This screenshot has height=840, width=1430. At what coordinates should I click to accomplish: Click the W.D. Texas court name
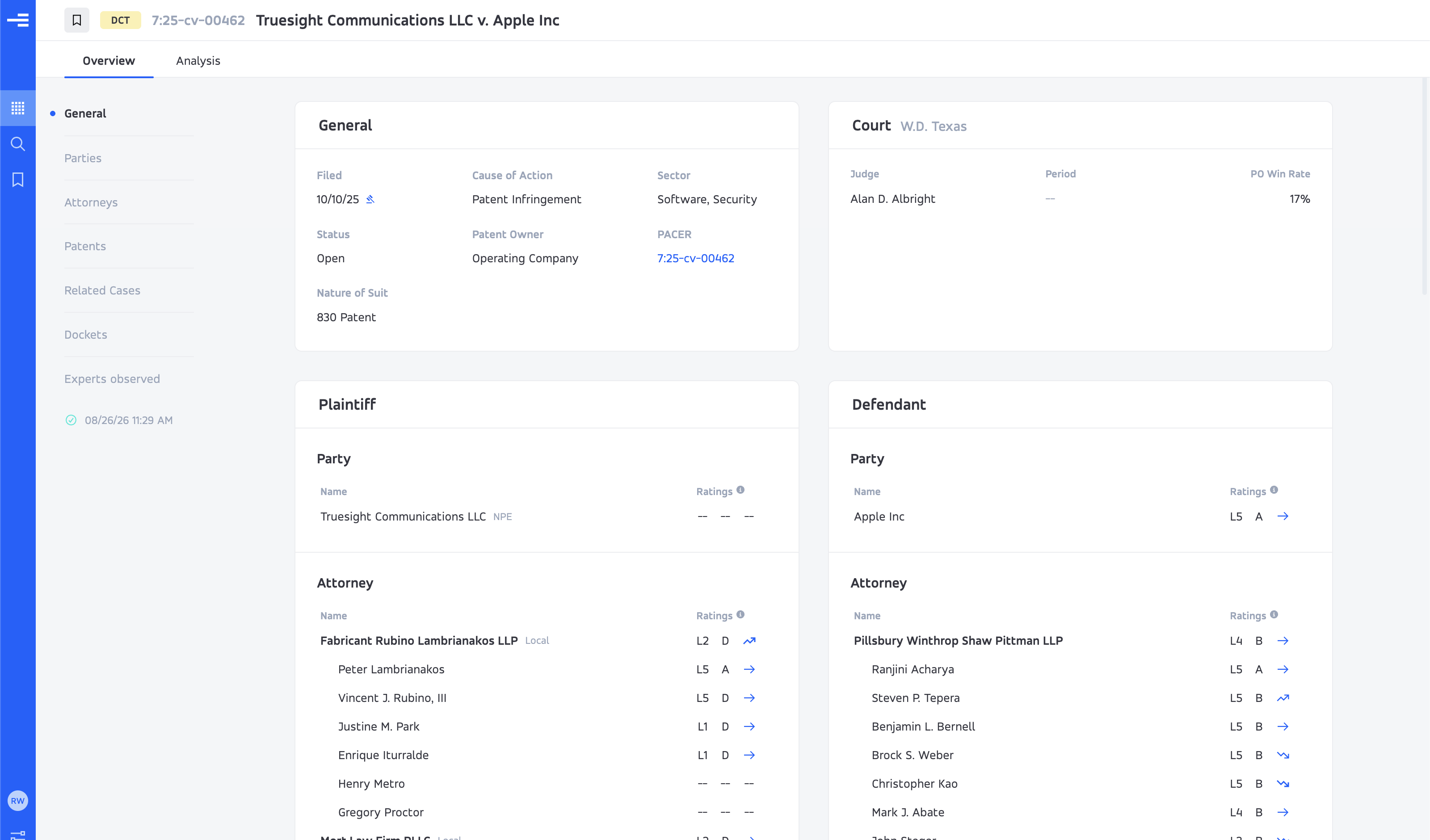pyautogui.click(x=934, y=126)
